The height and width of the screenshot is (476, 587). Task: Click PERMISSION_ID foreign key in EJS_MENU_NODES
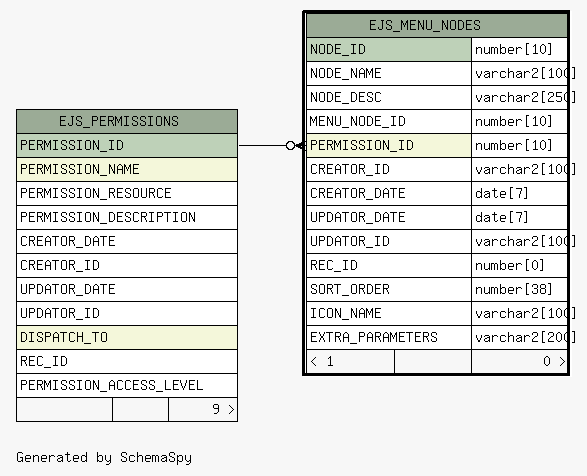[389, 145]
